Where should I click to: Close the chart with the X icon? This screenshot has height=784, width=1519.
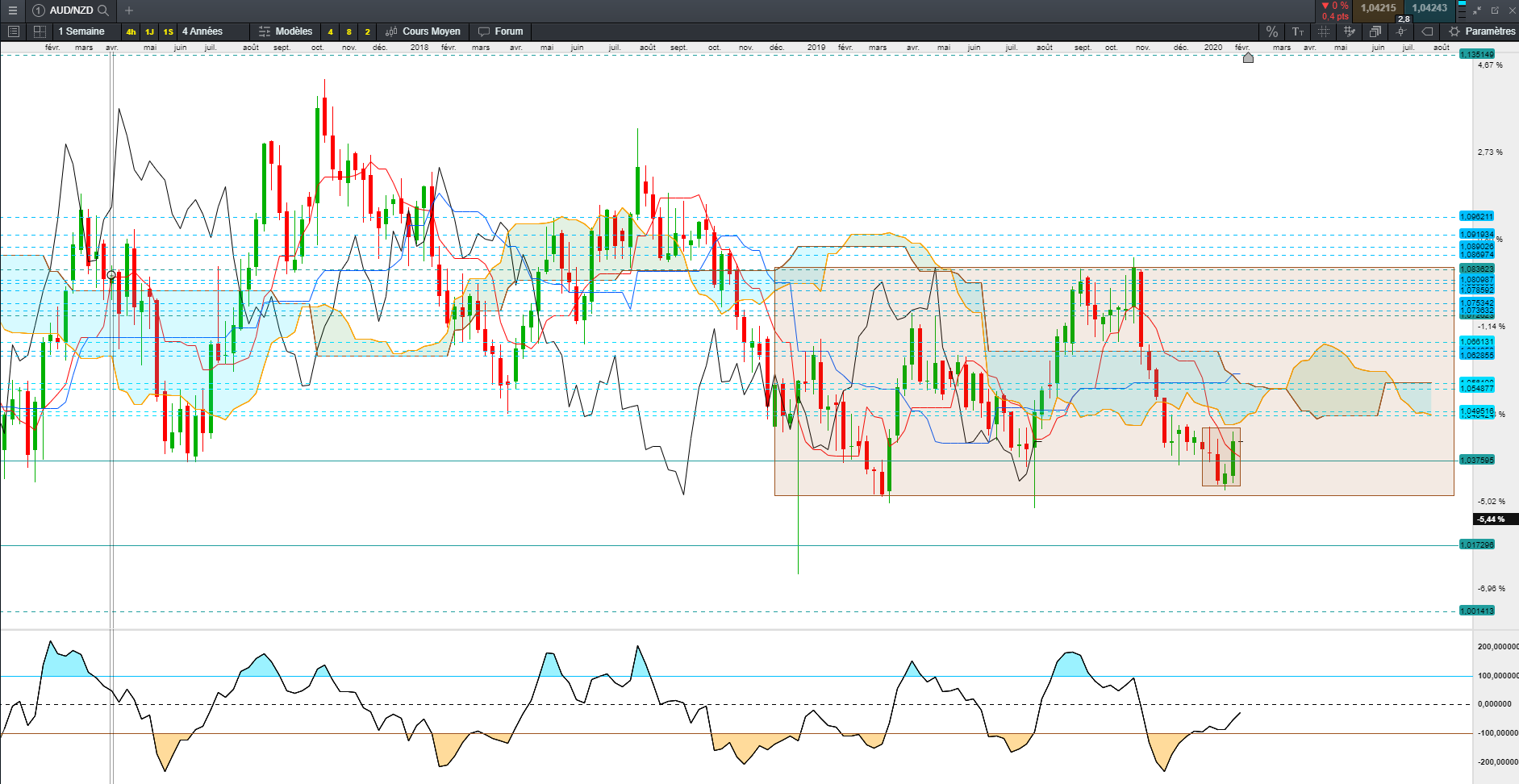coord(1512,10)
